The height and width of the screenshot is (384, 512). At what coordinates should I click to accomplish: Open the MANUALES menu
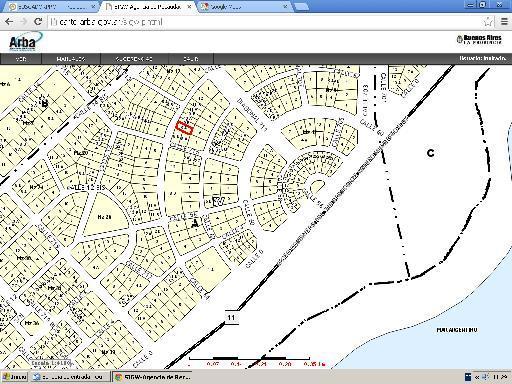[71, 59]
